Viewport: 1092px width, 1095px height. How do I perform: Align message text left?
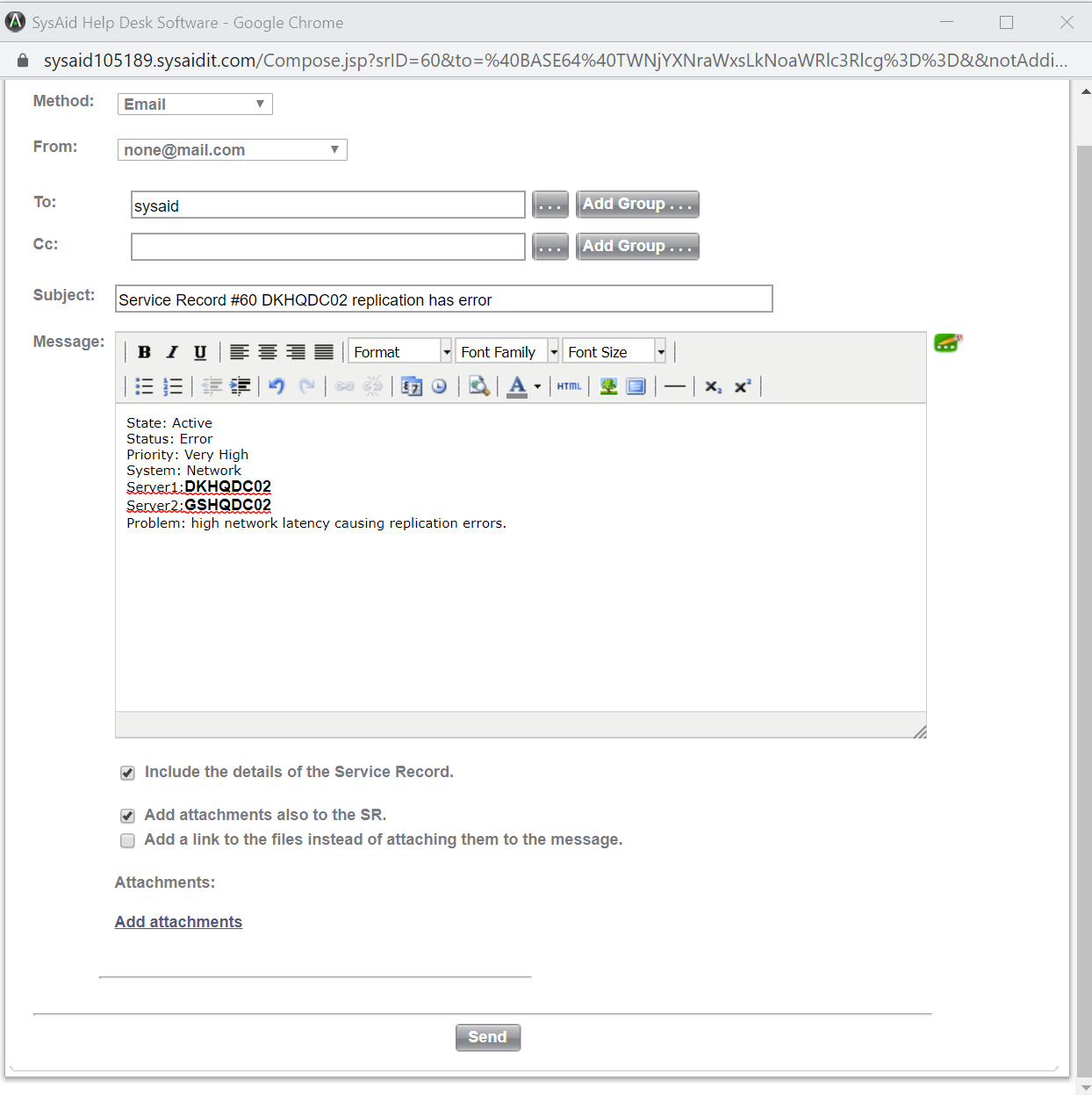[240, 352]
